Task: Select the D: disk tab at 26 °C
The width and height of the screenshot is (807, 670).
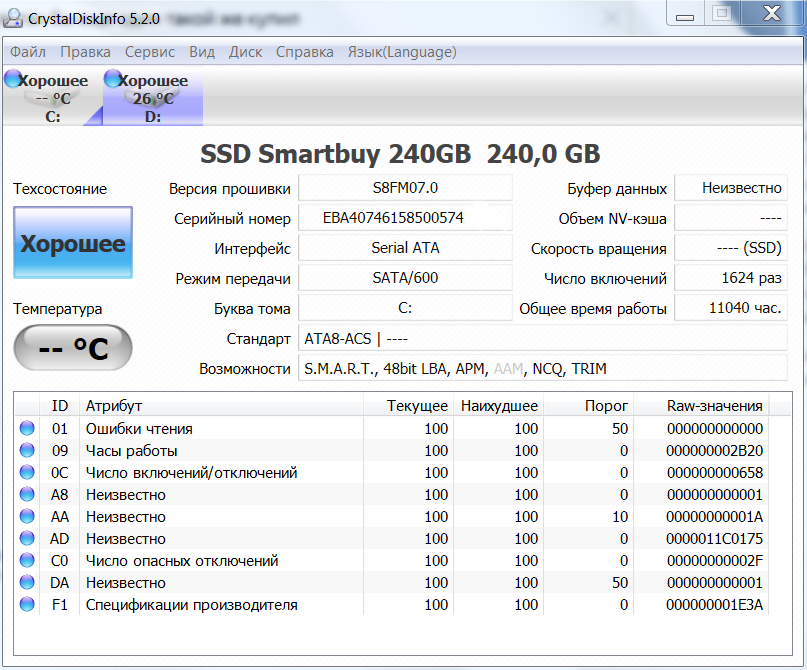Action: coord(153,97)
